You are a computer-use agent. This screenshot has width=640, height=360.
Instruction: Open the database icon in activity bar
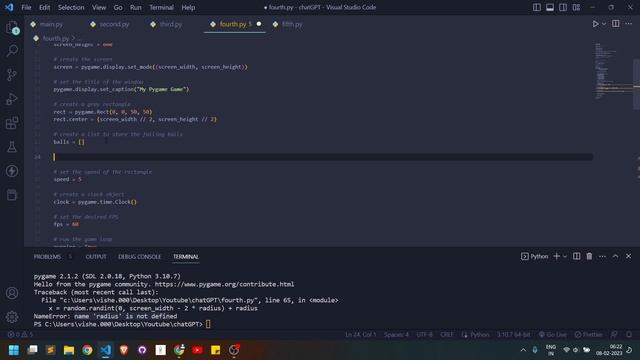click(12, 195)
